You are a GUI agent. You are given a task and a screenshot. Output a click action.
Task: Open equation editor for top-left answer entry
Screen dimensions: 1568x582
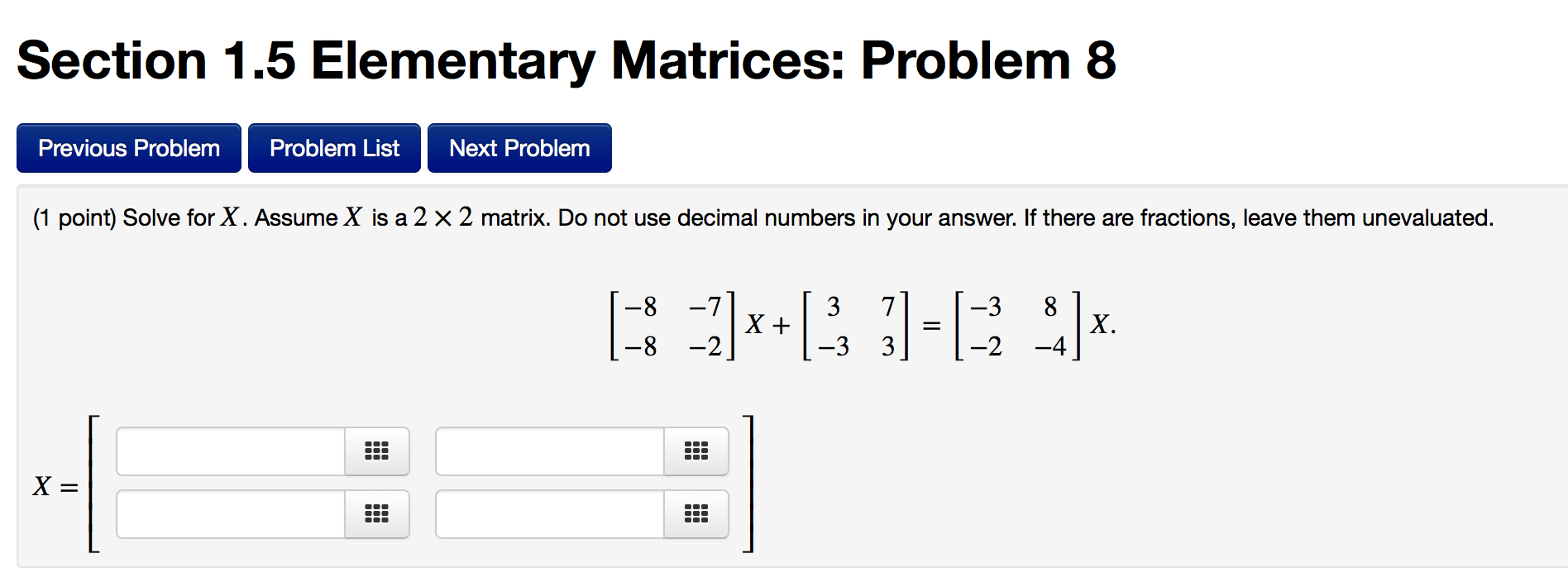377,451
